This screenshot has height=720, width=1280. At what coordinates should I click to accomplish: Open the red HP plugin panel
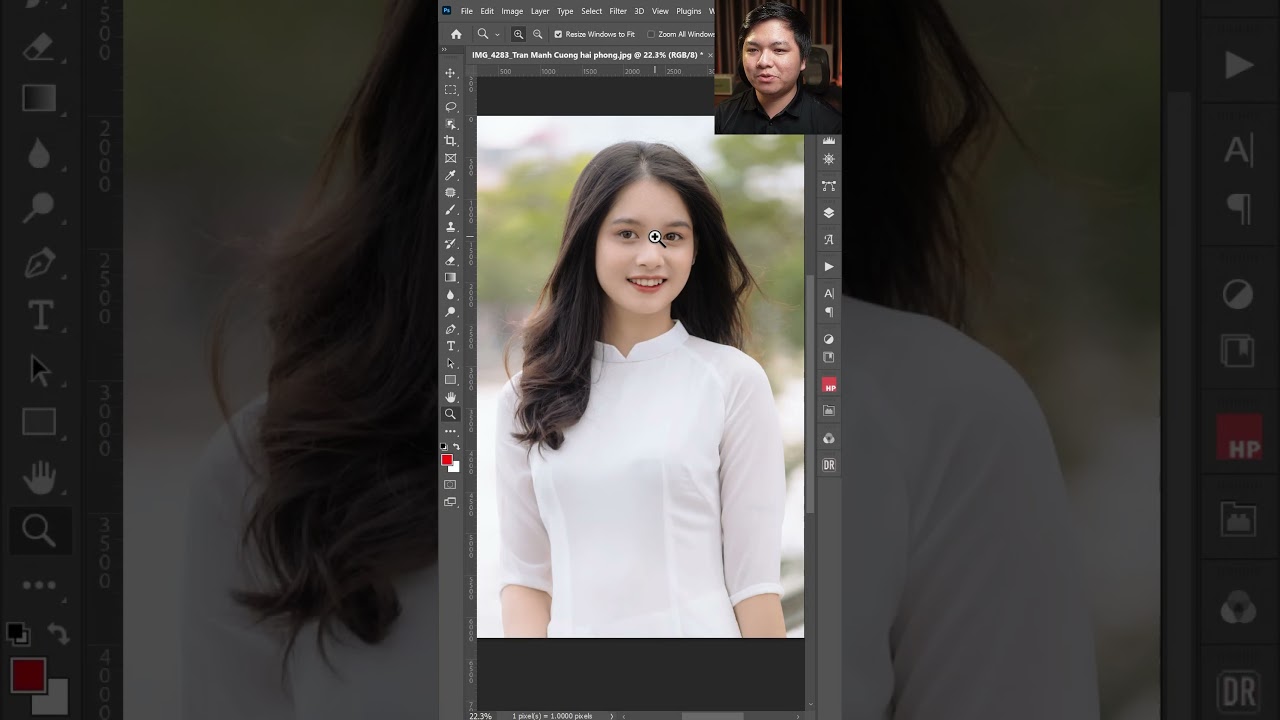coord(829,385)
